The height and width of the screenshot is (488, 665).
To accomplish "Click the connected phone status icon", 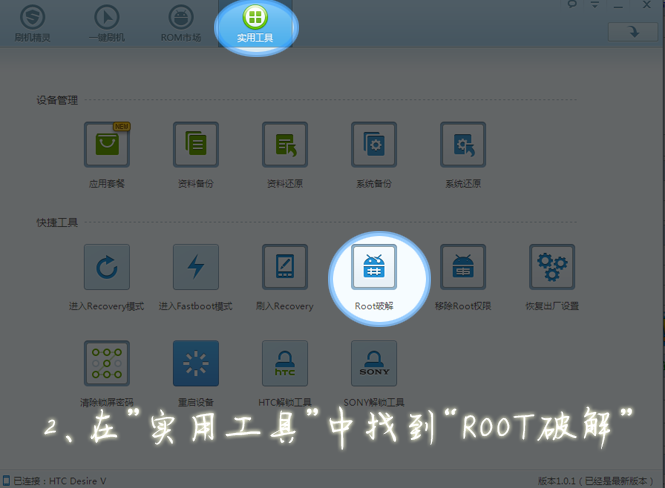I will pos(6,481).
